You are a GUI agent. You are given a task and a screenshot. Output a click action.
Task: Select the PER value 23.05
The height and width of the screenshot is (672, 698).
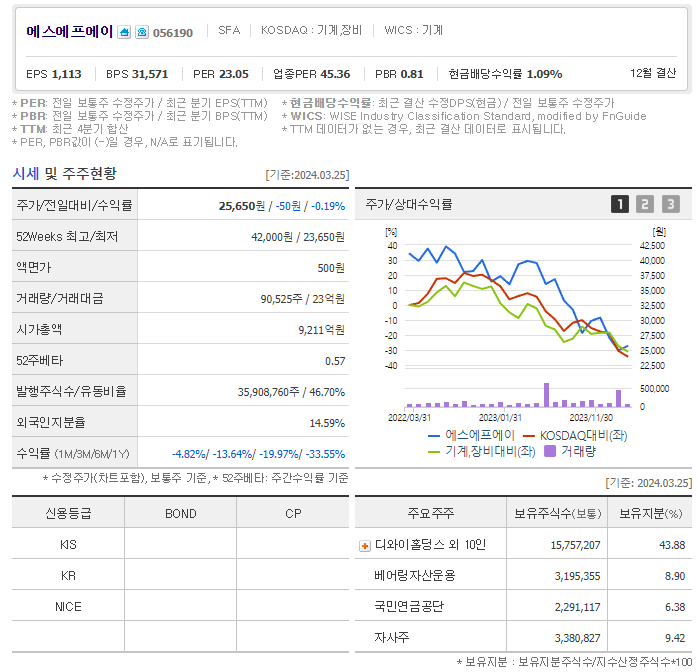pyautogui.click(x=233, y=74)
